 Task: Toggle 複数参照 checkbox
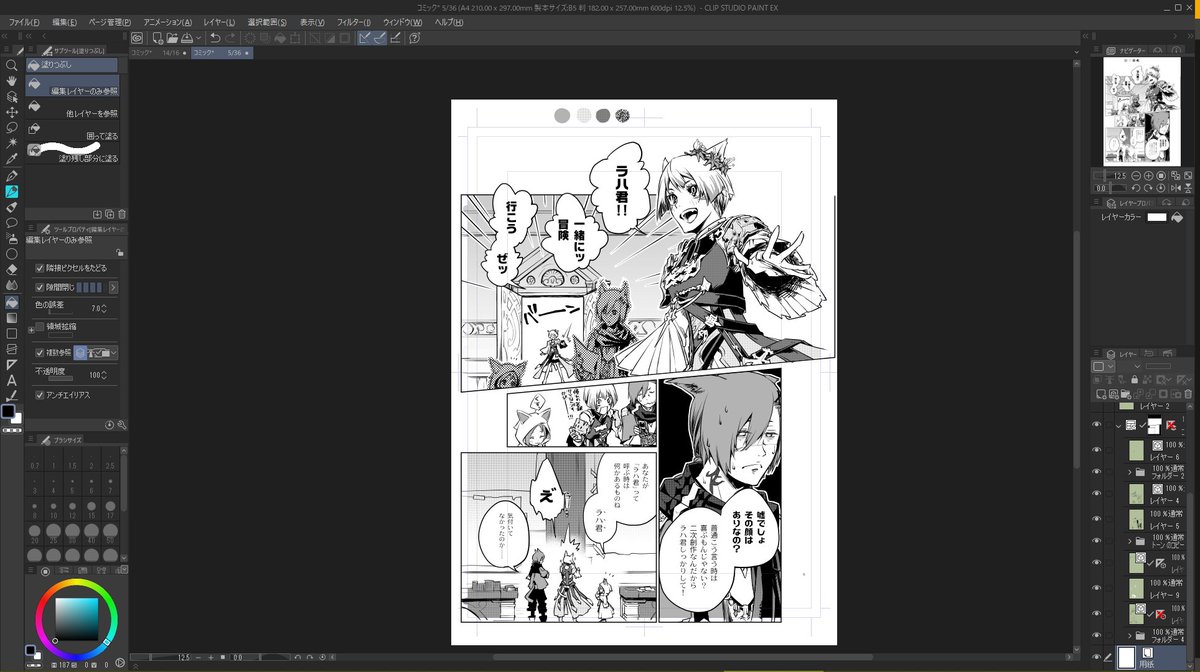(x=40, y=352)
